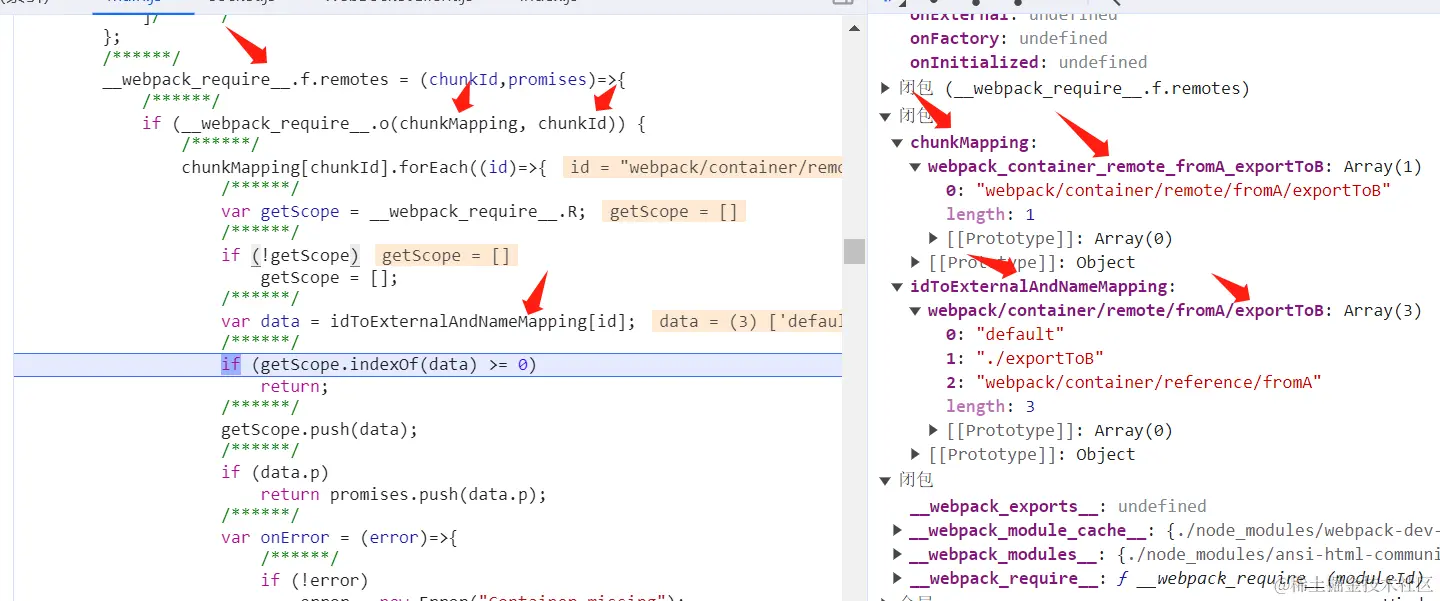Image resolution: width=1440 pixels, height=601 pixels.
Task: Click the inline value data = (3) ['defaul
Action: click(x=748, y=321)
